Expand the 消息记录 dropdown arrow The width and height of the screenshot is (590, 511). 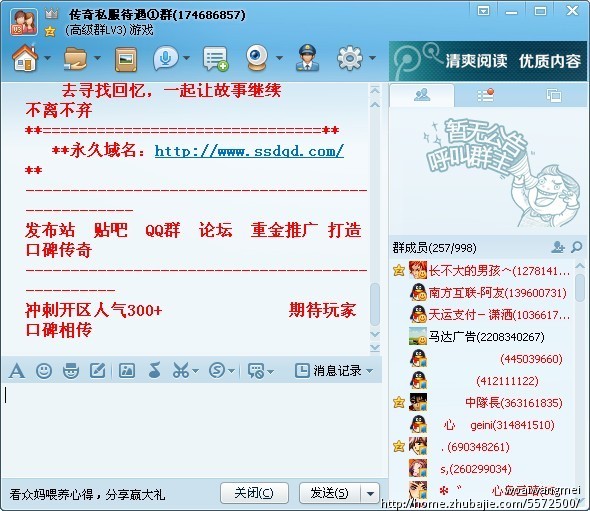370,371
